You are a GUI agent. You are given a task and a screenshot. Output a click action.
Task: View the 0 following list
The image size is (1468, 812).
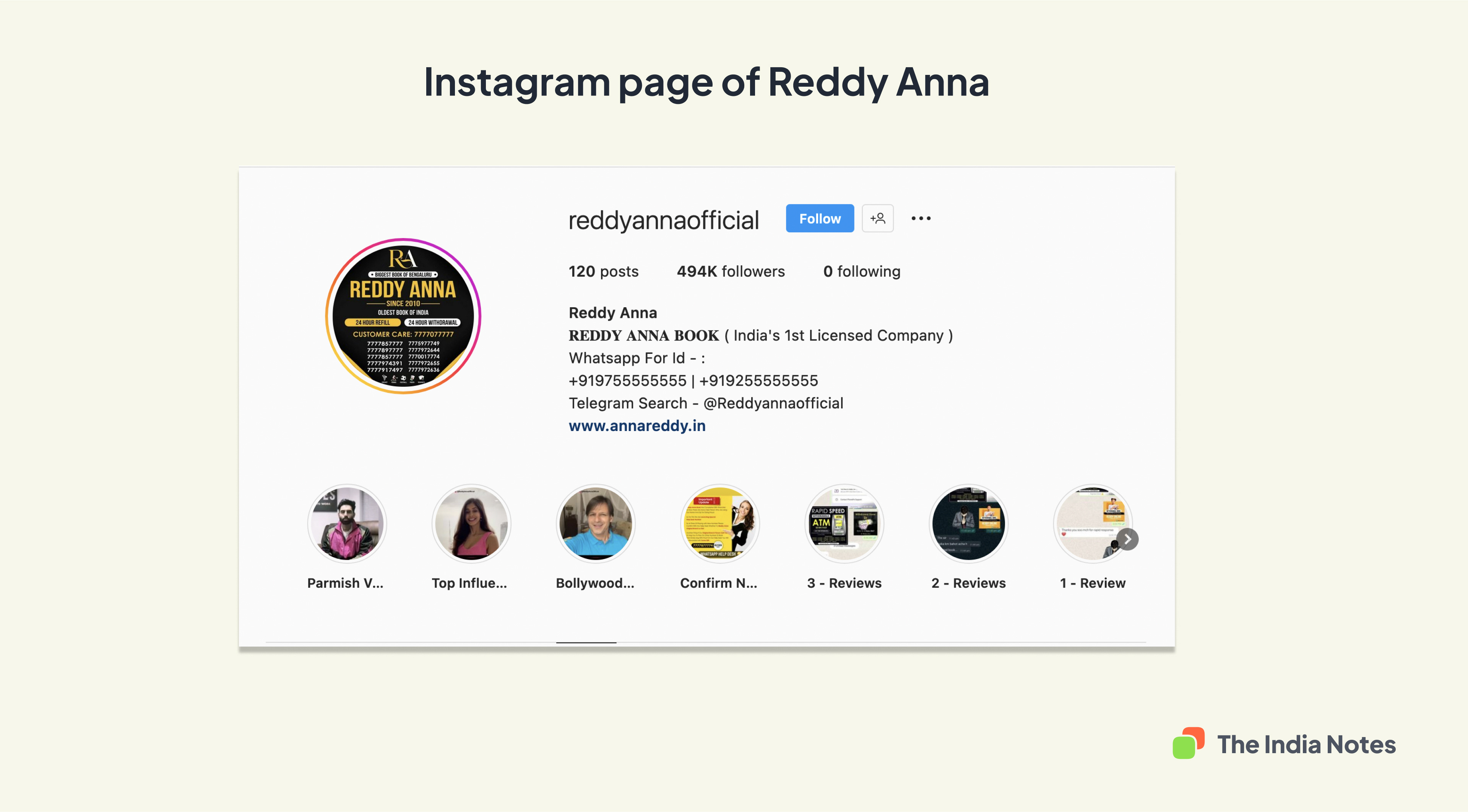pos(862,272)
